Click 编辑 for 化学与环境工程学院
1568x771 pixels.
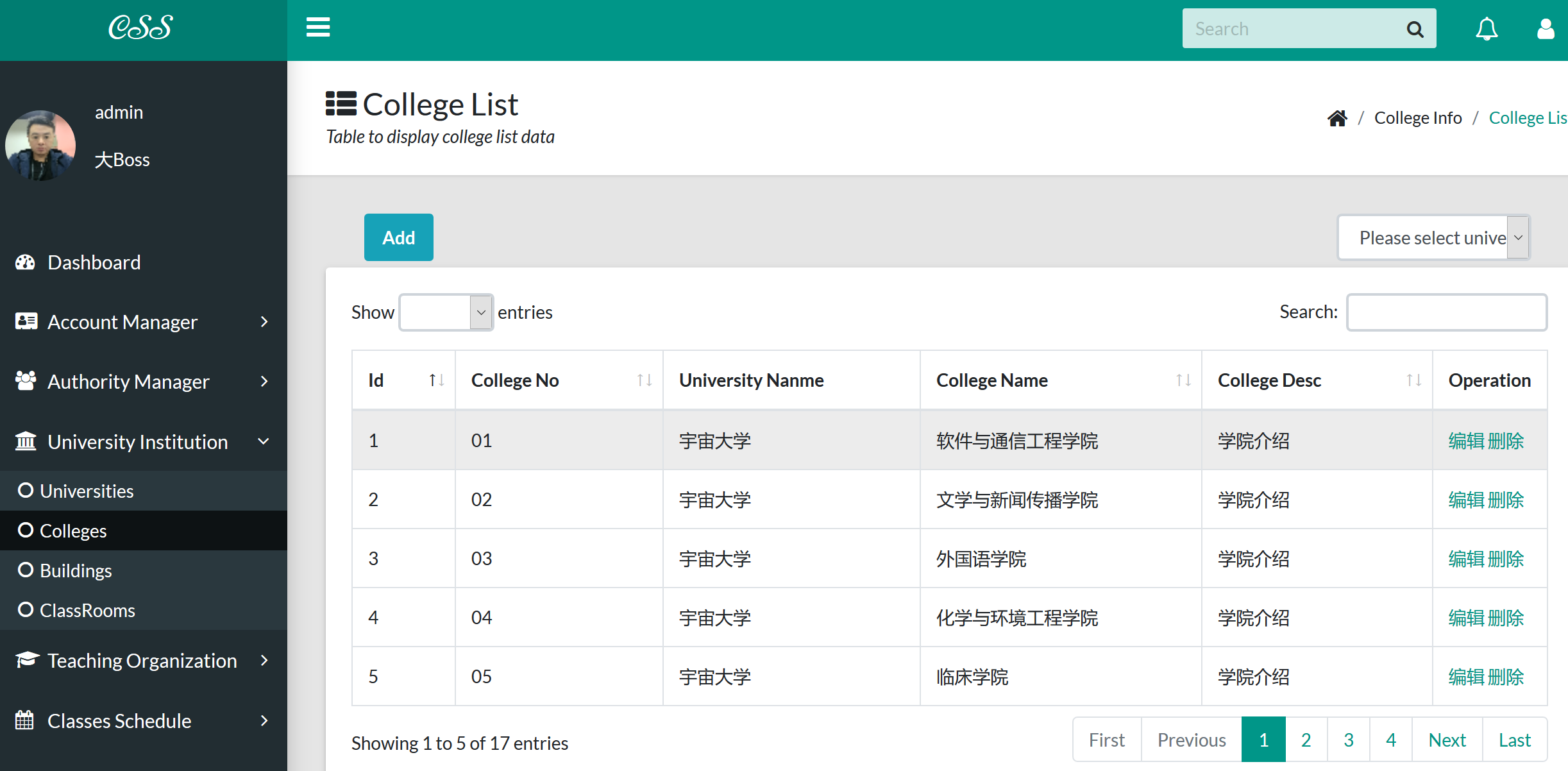tap(1466, 618)
